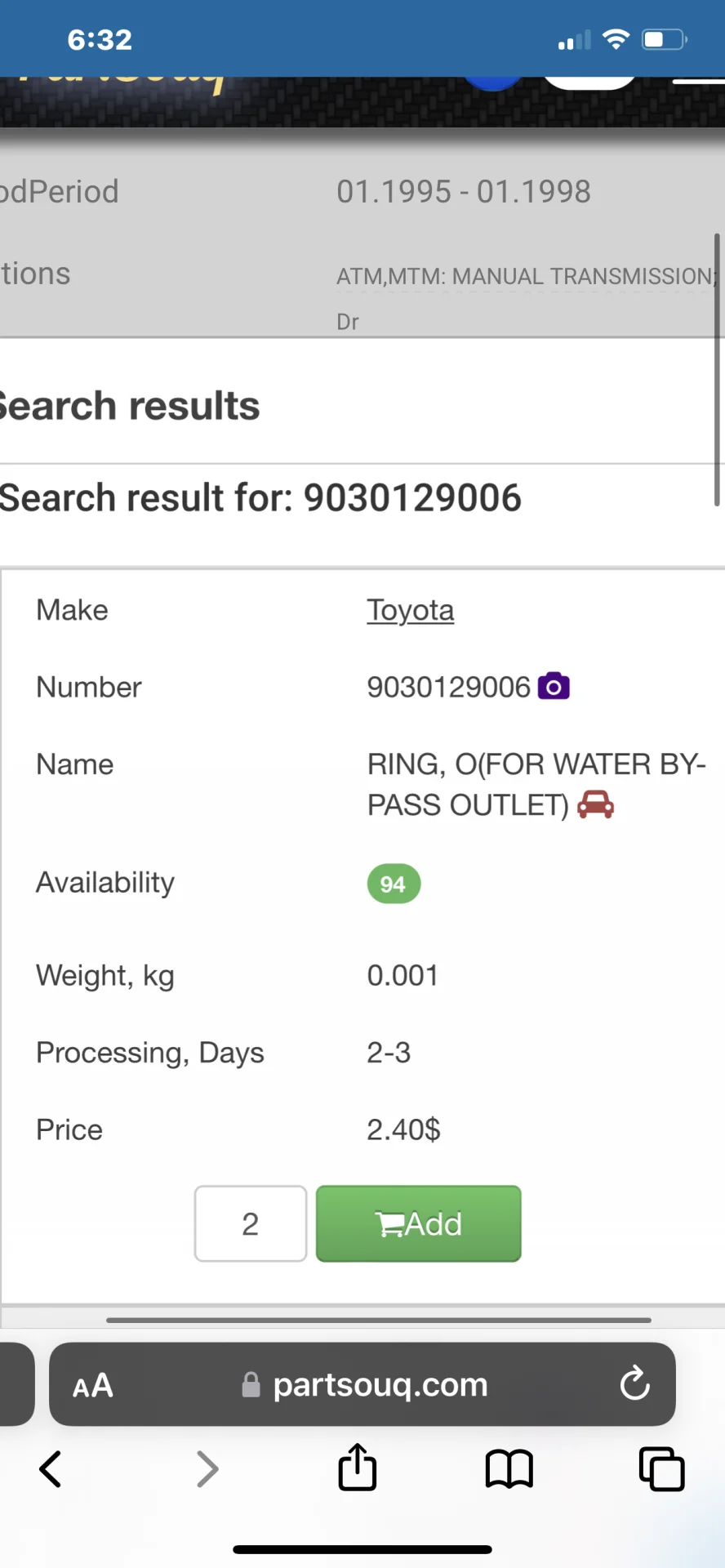Tap the 6:32 clock in status bar
This screenshot has height=1568, width=725.
[x=100, y=39]
